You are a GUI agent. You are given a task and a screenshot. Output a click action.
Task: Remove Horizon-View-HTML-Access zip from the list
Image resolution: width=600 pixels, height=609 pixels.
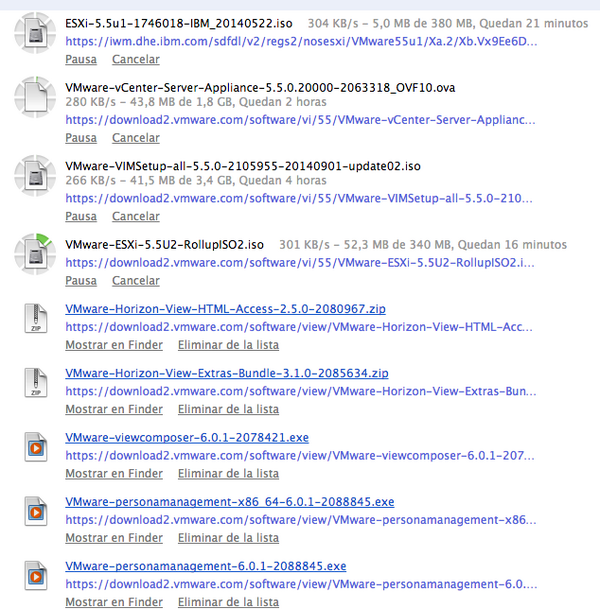[x=228, y=345]
